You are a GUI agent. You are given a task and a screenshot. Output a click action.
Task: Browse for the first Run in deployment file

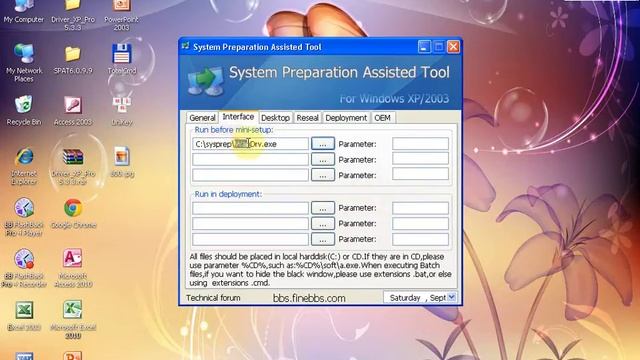coord(322,208)
